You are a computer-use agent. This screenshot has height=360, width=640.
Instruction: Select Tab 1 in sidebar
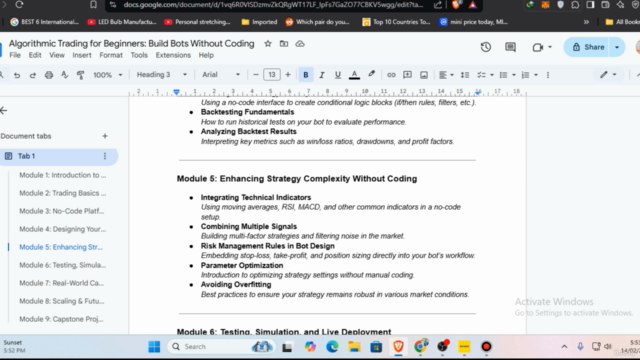pyautogui.click(x=57, y=156)
